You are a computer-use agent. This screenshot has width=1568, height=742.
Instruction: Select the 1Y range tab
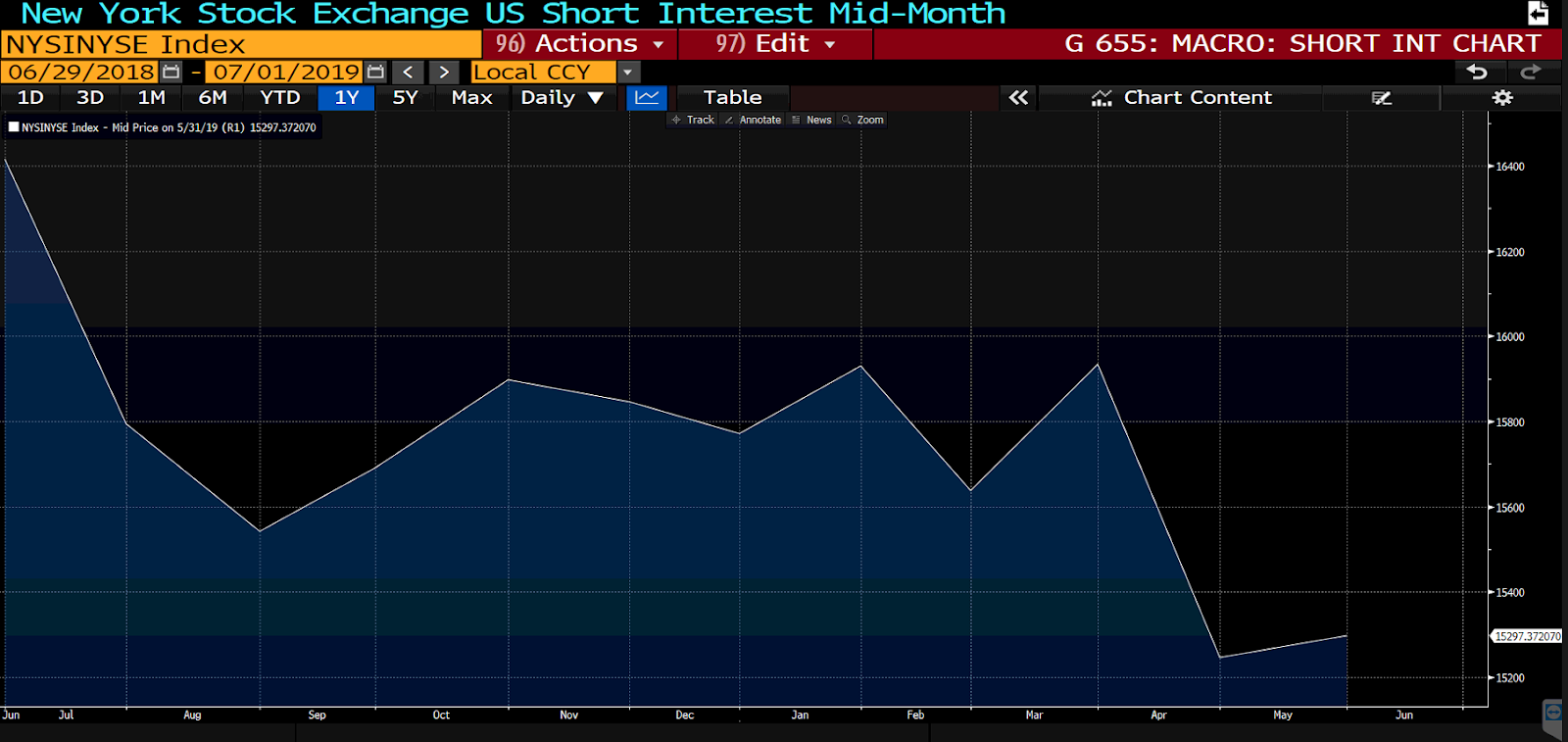tap(347, 97)
